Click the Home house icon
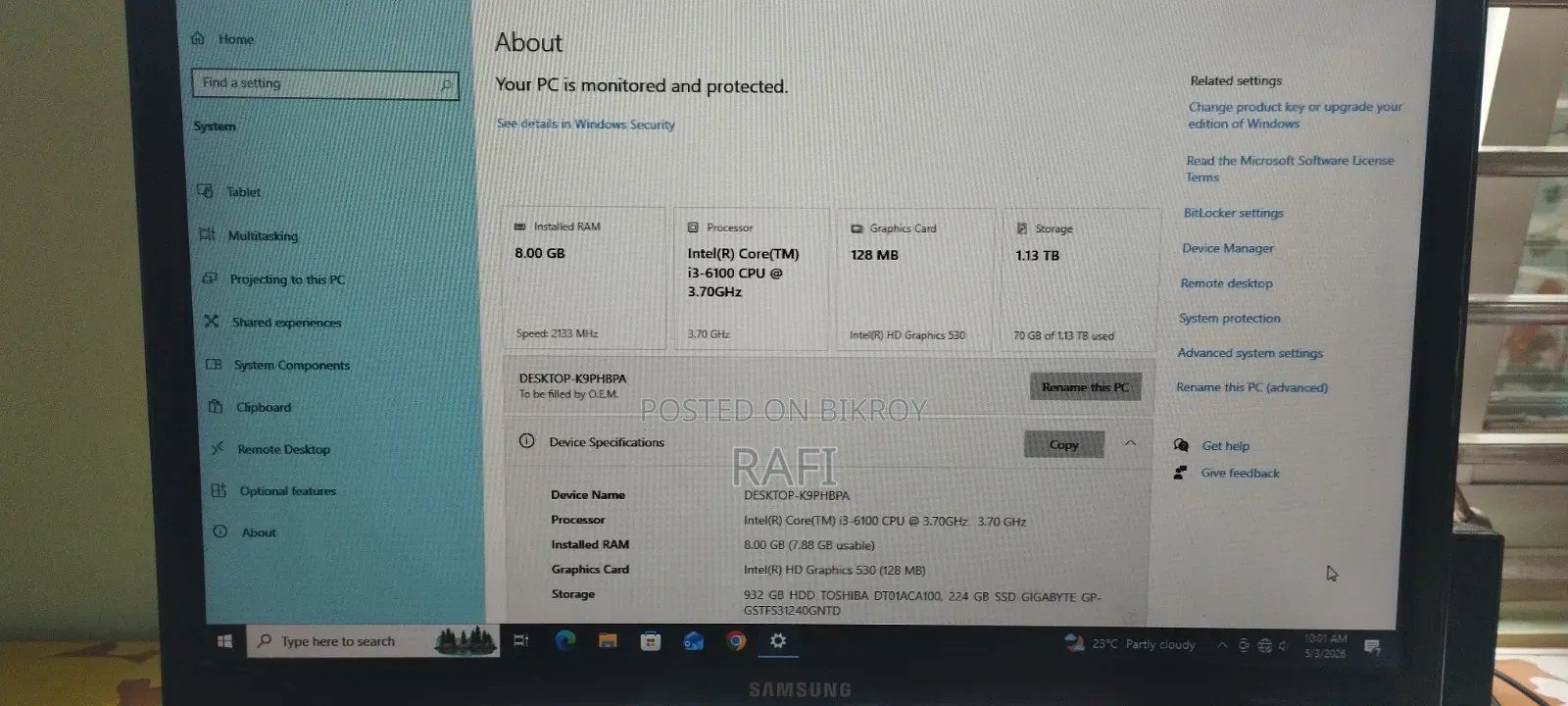The image size is (1568, 706). pos(198,38)
